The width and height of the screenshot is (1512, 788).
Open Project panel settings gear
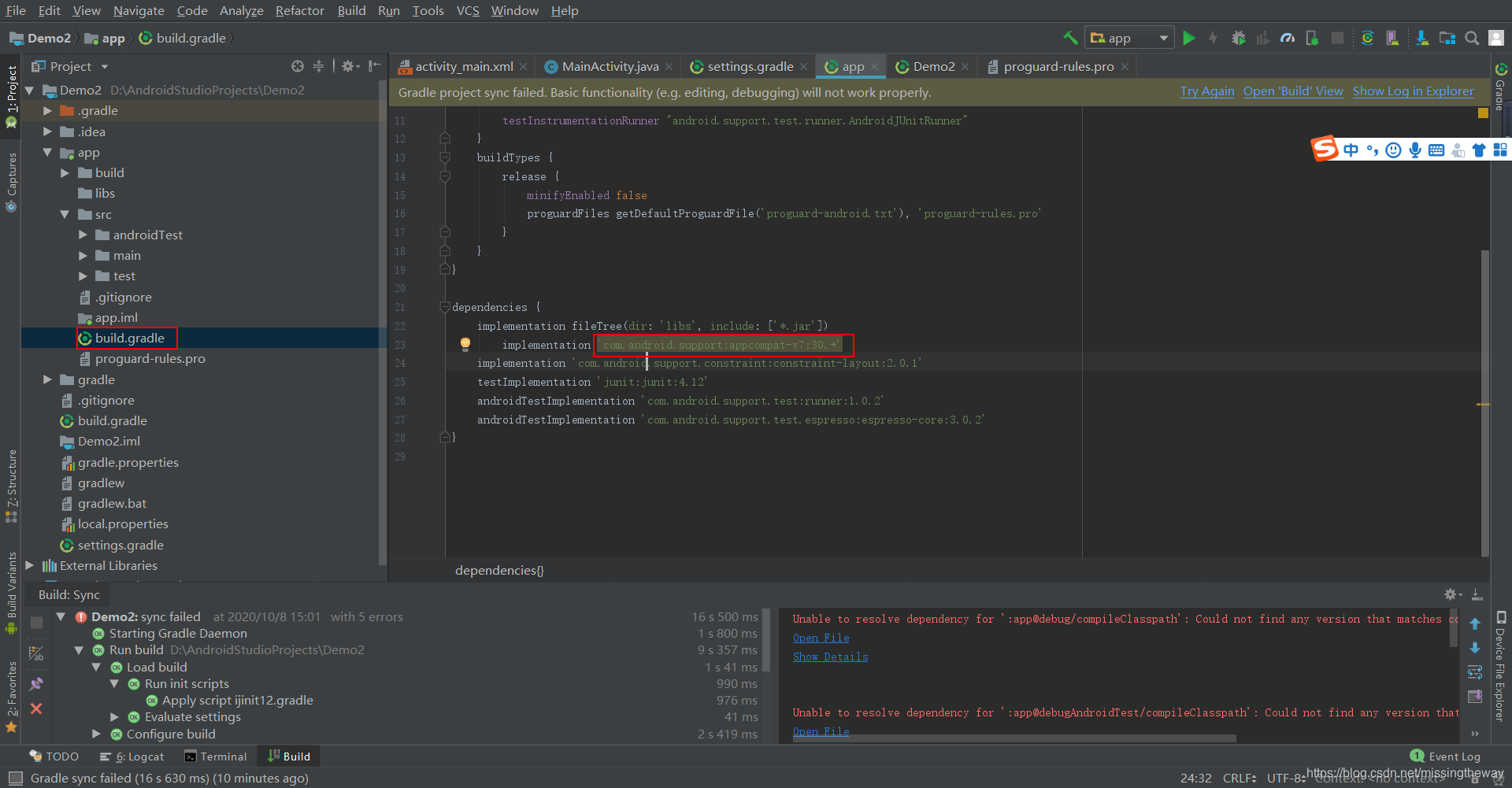point(350,66)
